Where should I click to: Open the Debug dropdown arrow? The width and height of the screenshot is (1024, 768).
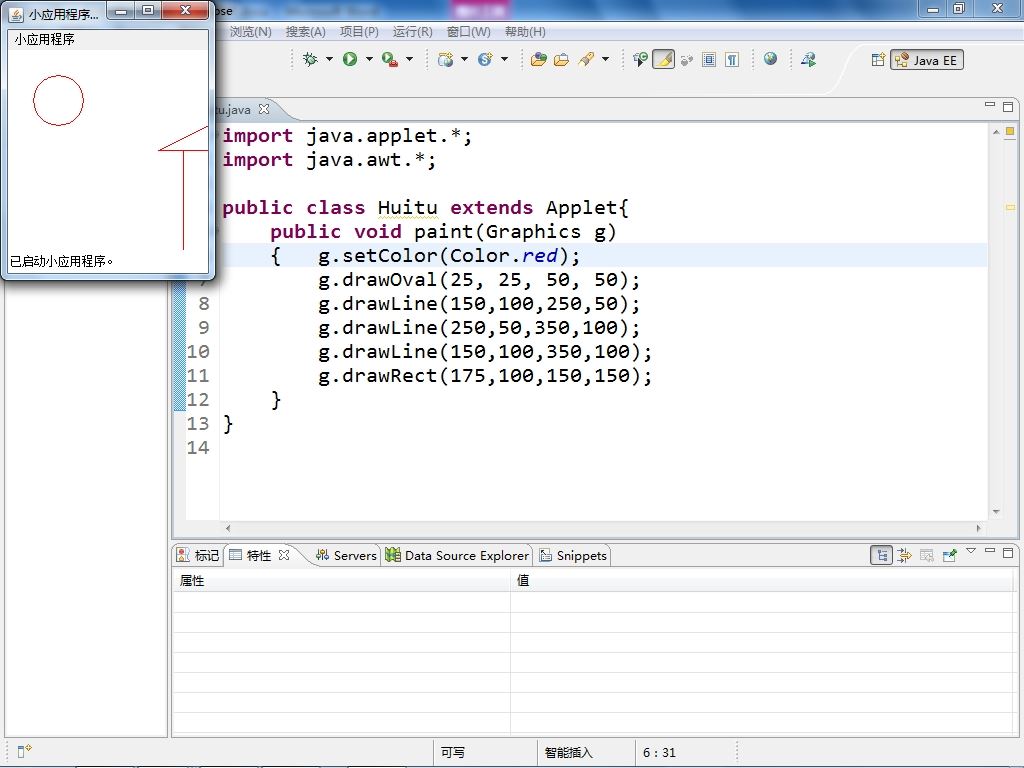(329, 59)
